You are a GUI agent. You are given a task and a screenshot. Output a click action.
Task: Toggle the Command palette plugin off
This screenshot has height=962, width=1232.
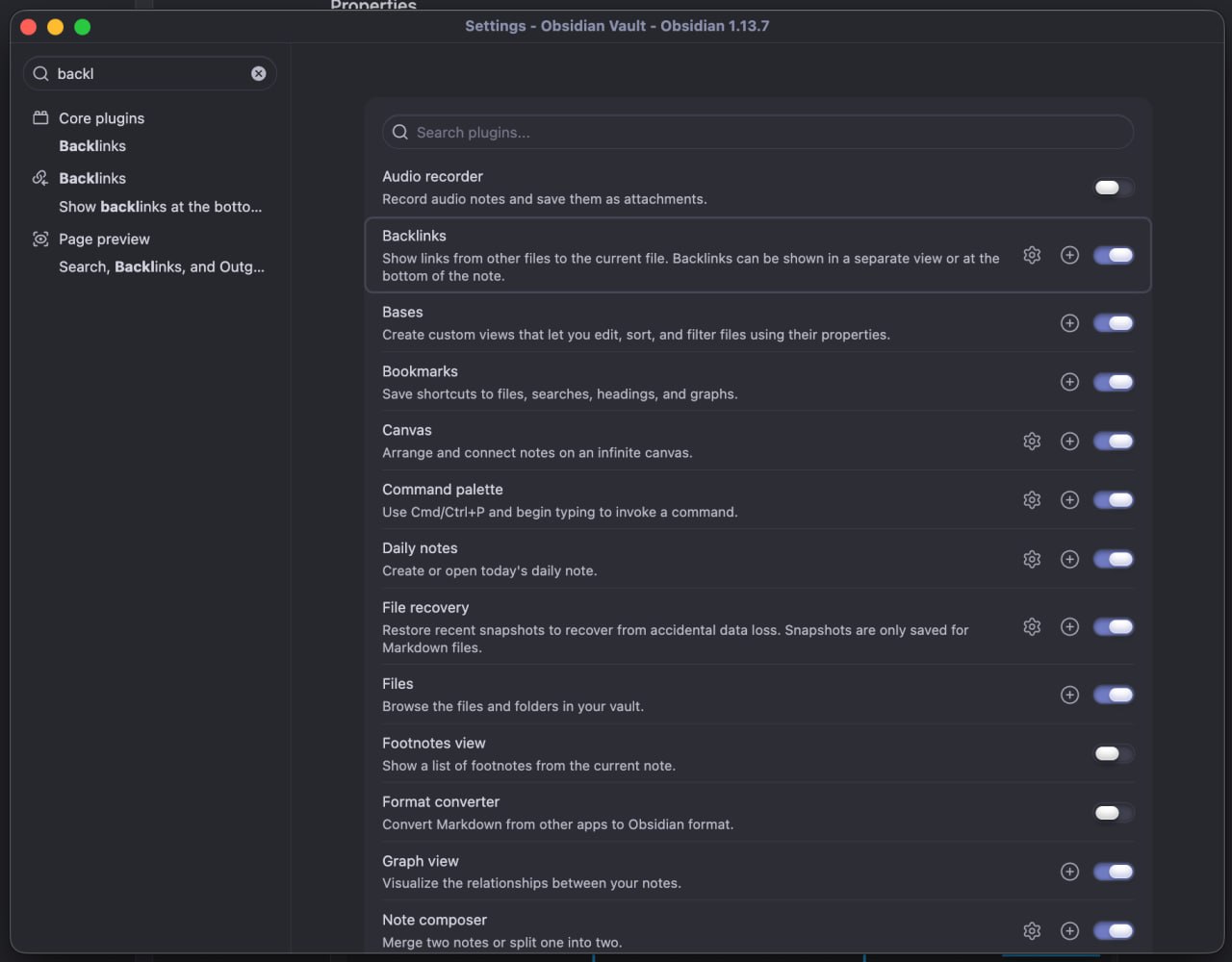click(x=1114, y=499)
